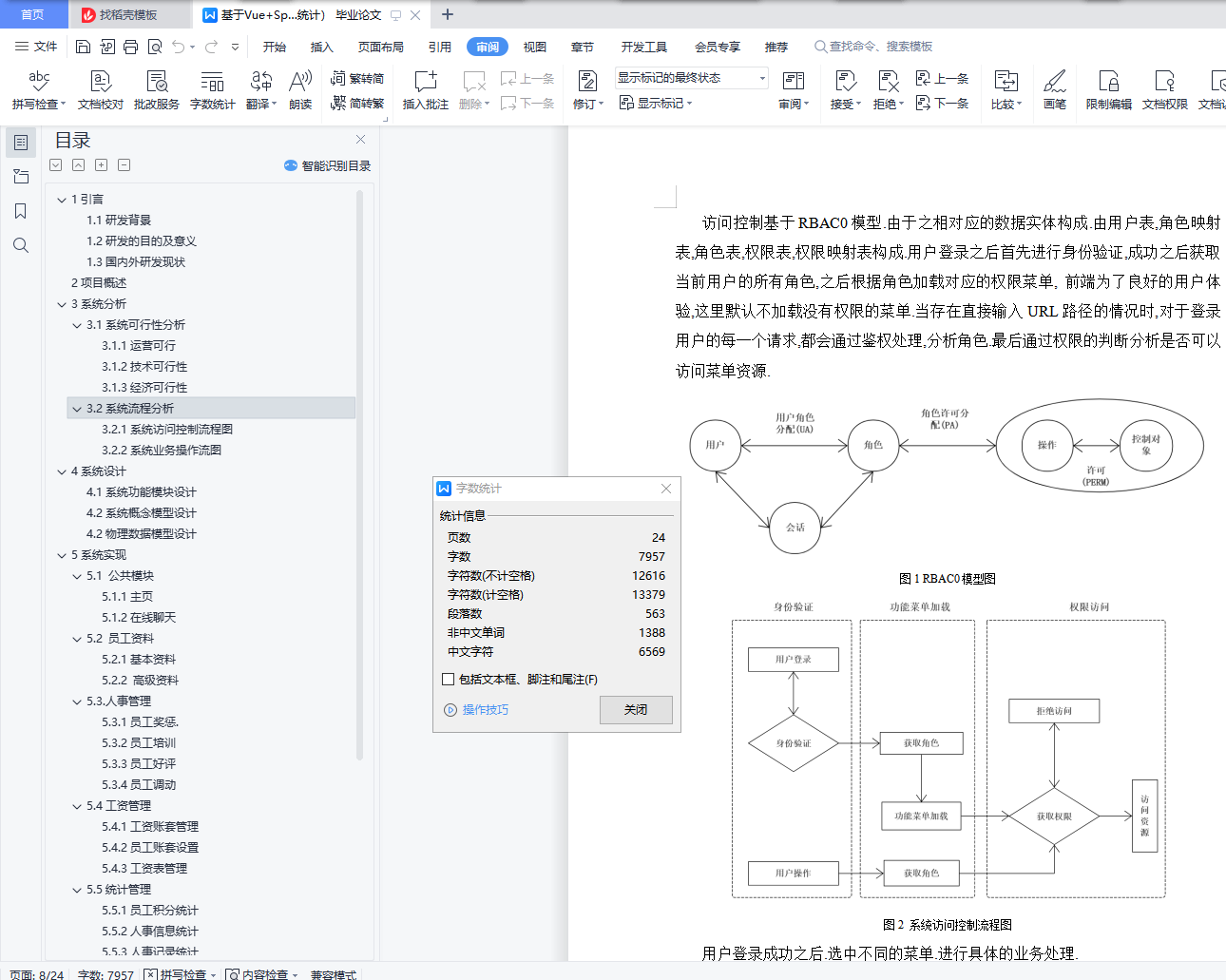Switch to the 引用 ribbon tab

coord(440,47)
